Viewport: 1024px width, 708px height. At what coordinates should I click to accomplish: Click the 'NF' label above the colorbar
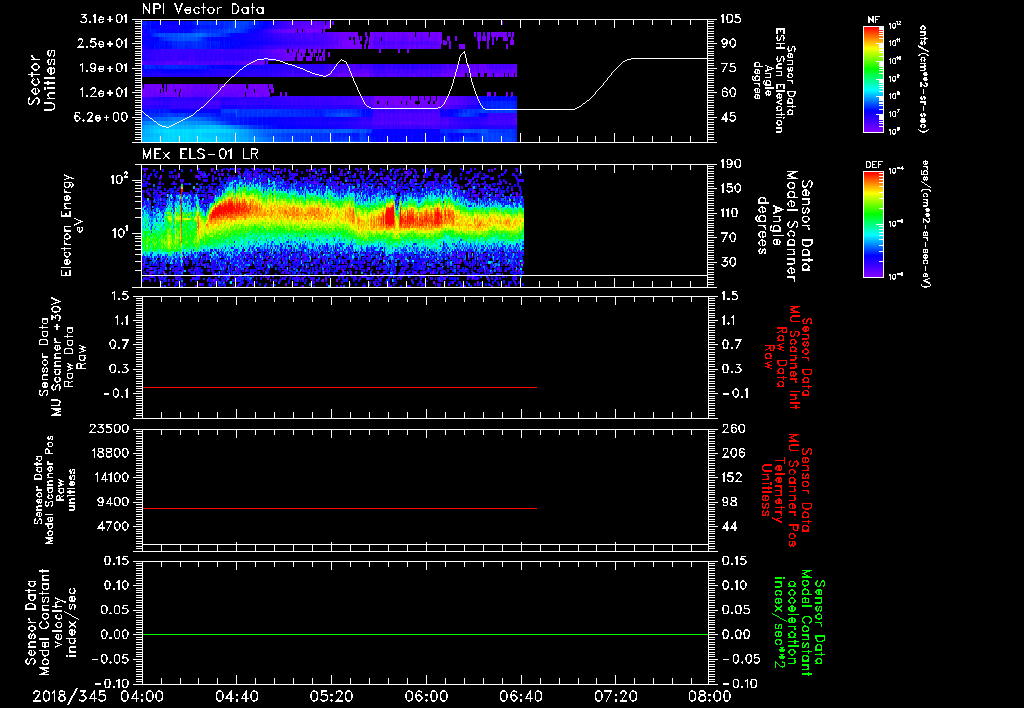coord(873,20)
